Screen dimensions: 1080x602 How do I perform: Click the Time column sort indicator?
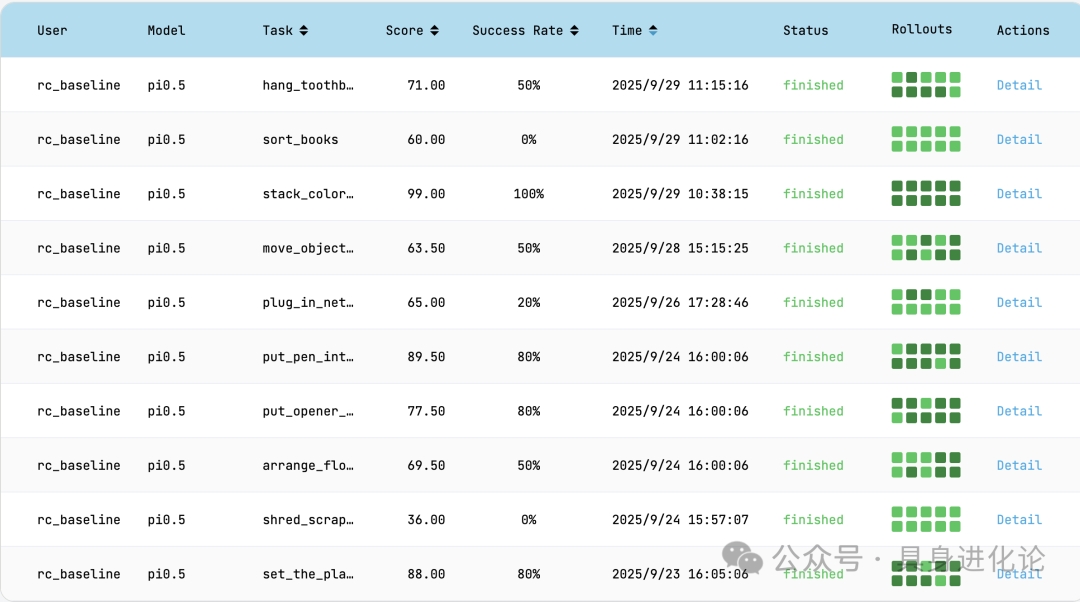tap(653, 31)
